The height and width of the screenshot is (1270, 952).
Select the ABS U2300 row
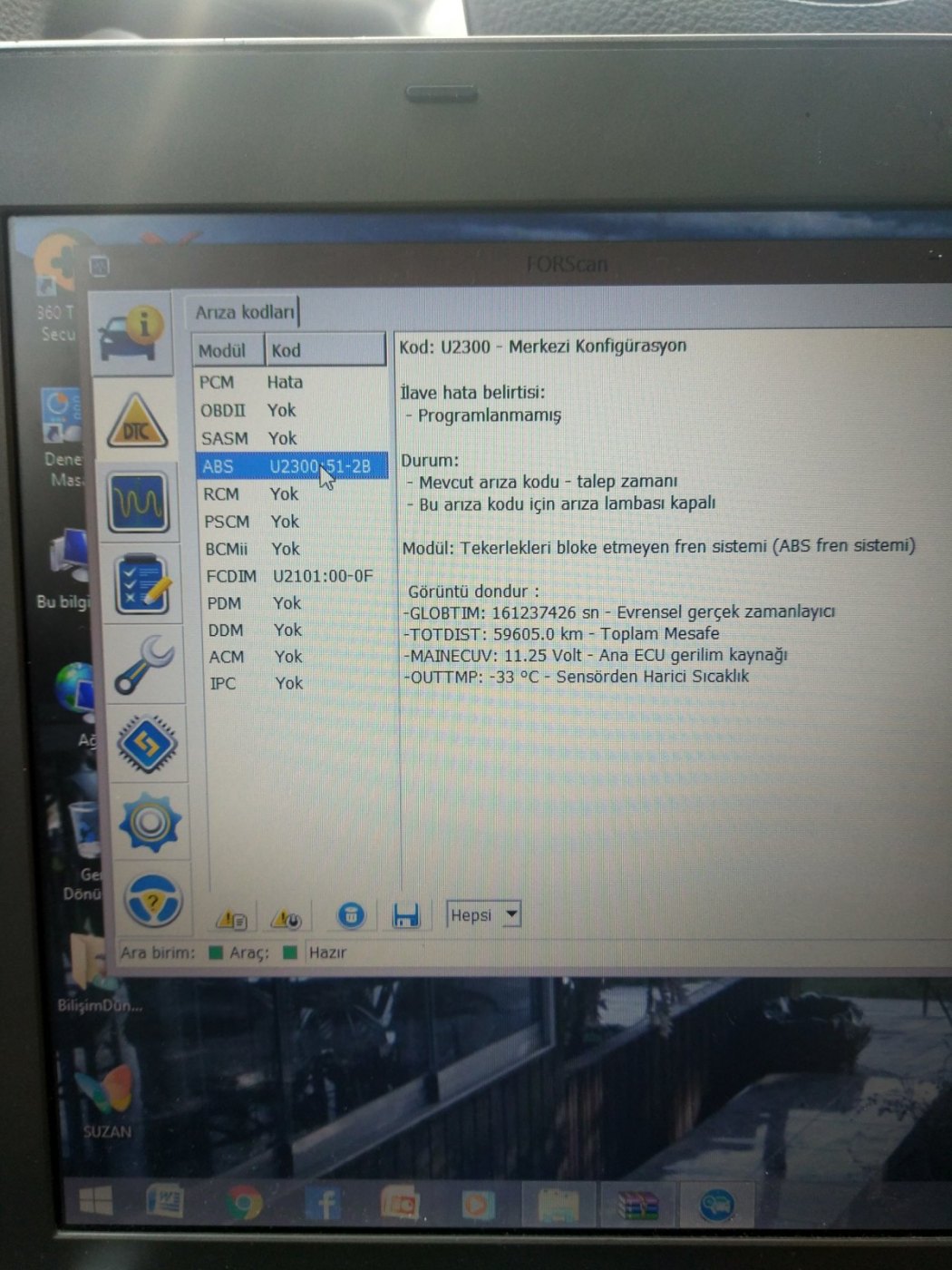click(292, 466)
